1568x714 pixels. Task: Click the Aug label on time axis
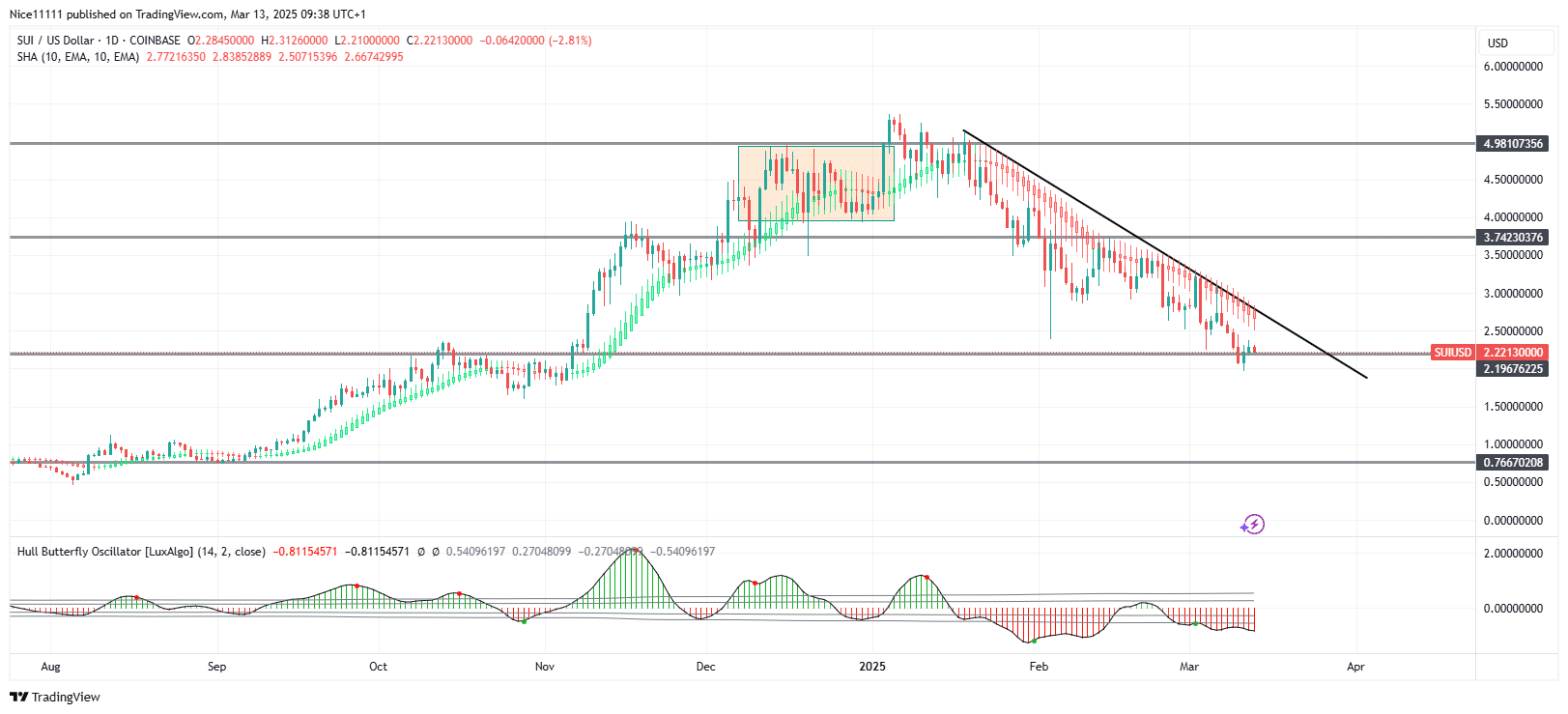50,667
